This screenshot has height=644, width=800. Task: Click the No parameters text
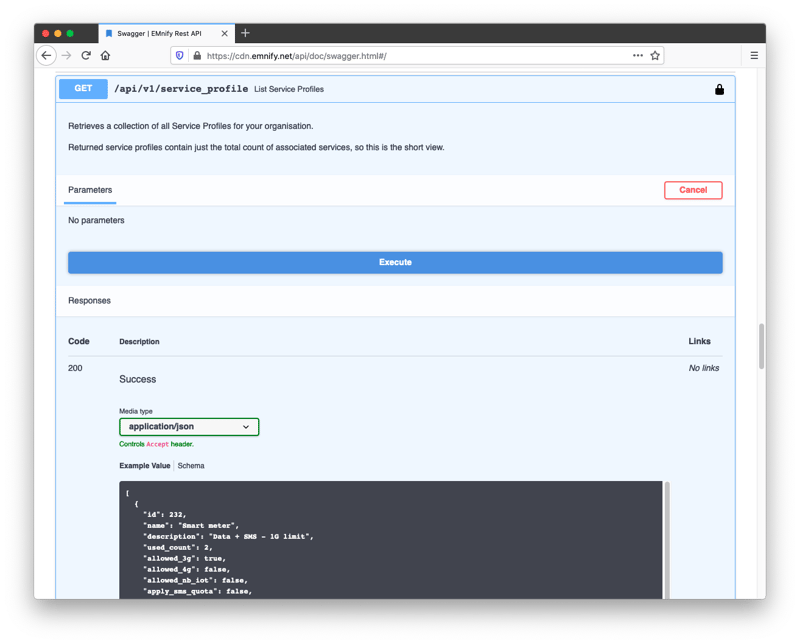pyautogui.click(x=96, y=220)
